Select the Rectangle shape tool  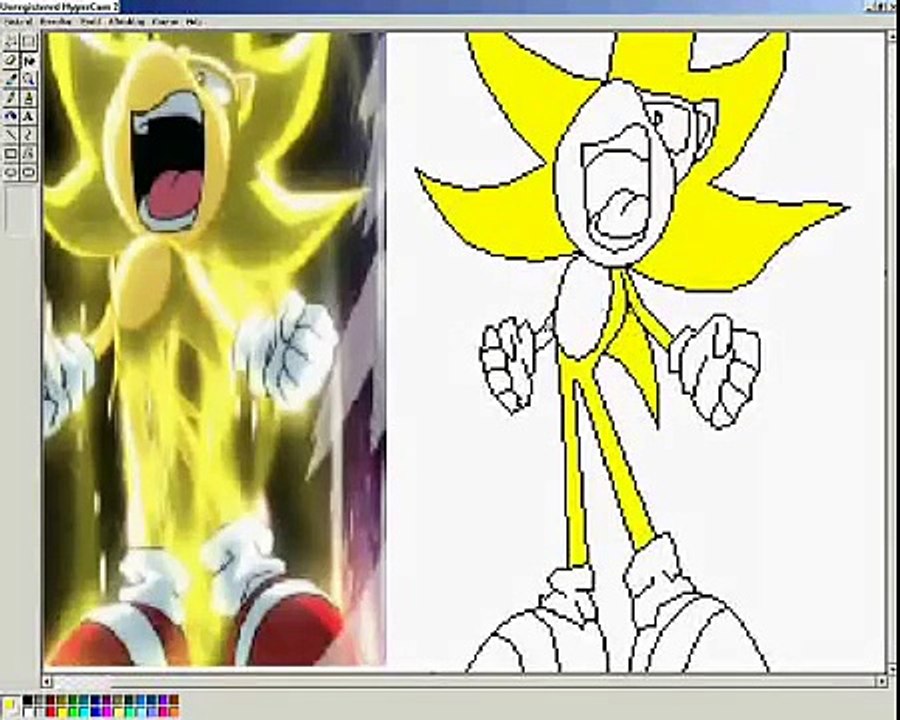point(11,154)
